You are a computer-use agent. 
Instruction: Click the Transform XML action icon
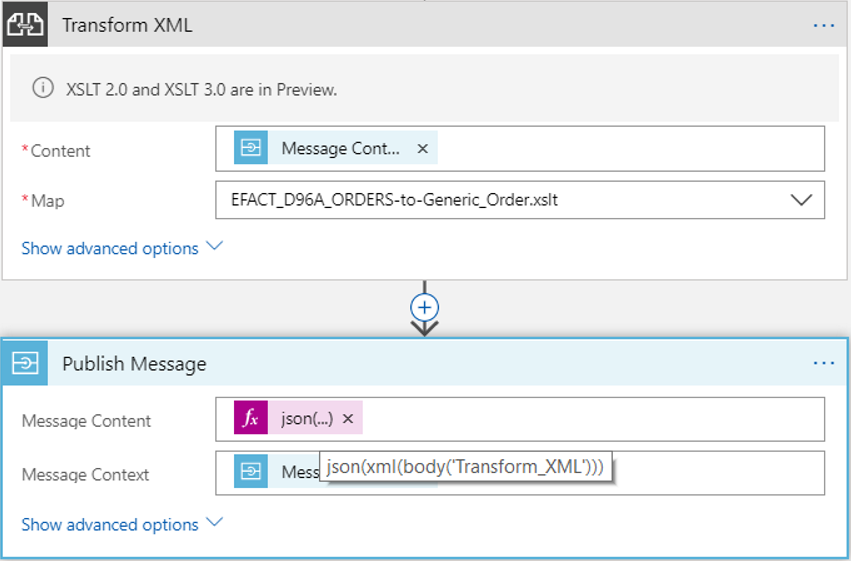[24, 24]
